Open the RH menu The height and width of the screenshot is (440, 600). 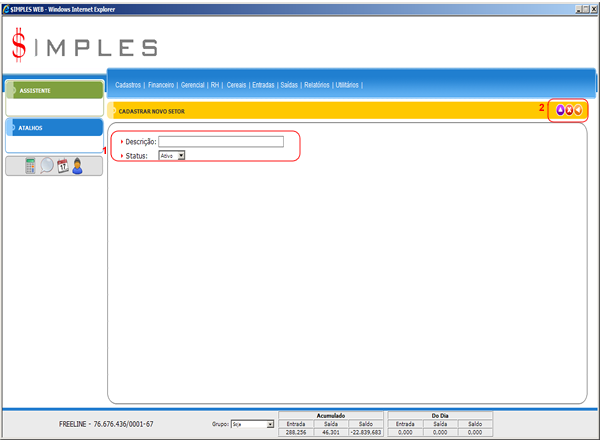click(x=215, y=85)
